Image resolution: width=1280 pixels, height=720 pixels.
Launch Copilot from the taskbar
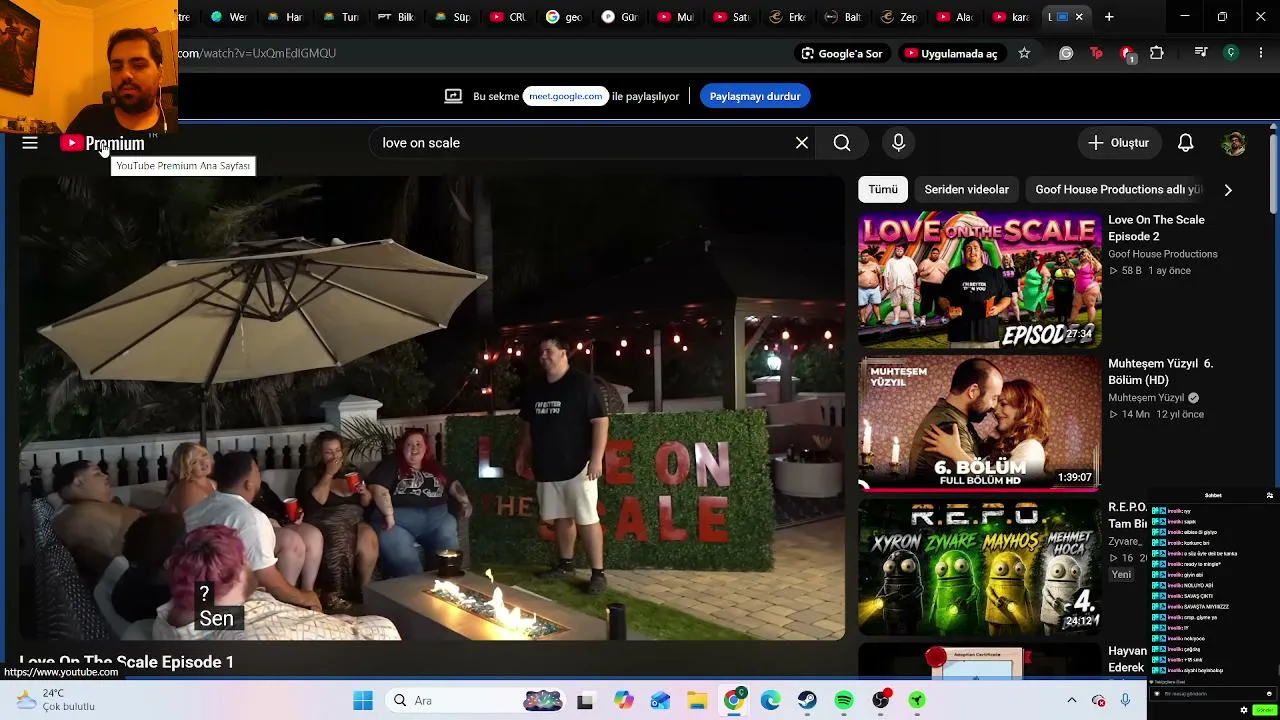point(624,700)
